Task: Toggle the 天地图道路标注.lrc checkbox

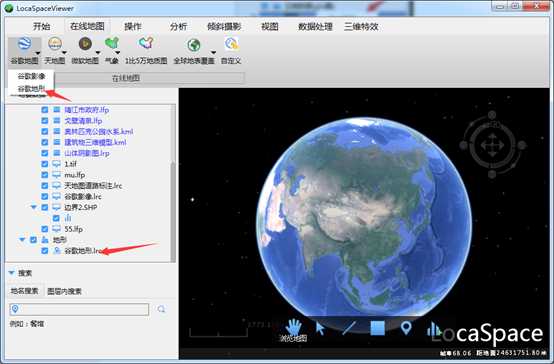Action: (45, 186)
